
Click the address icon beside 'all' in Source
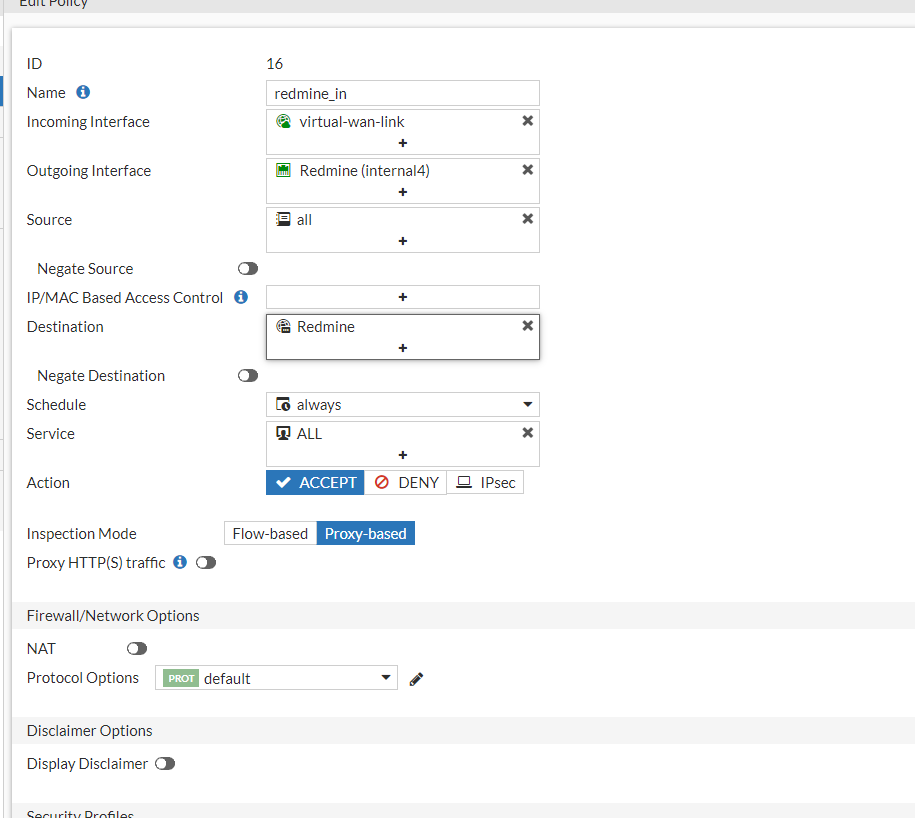283,219
